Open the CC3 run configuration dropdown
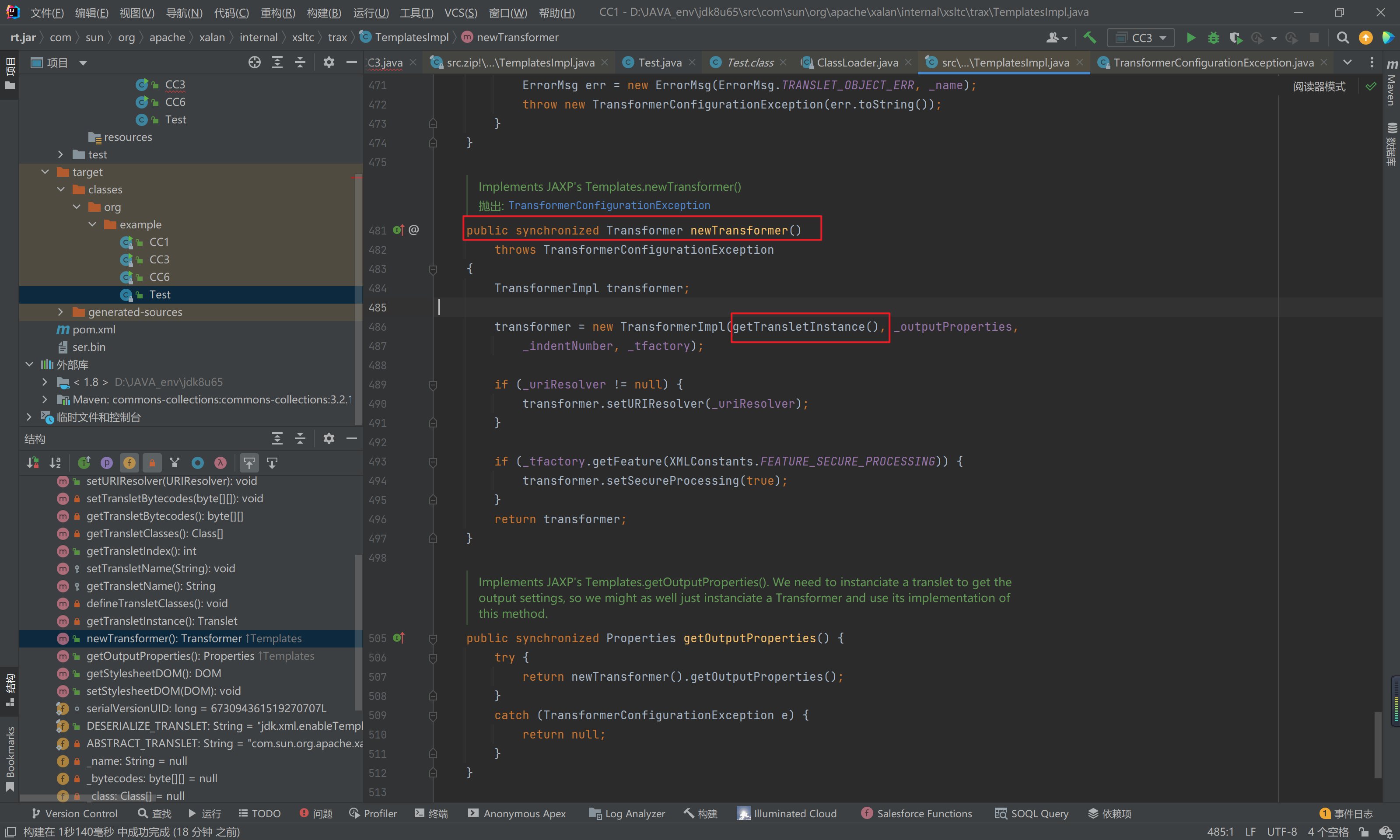This screenshot has height=840, width=1400. [x=1141, y=37]
